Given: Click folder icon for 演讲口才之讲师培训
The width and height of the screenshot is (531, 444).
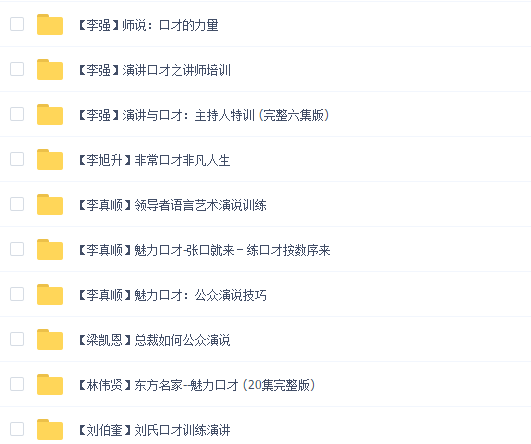Looking at the screenshot, I should (x=50, y=69).
